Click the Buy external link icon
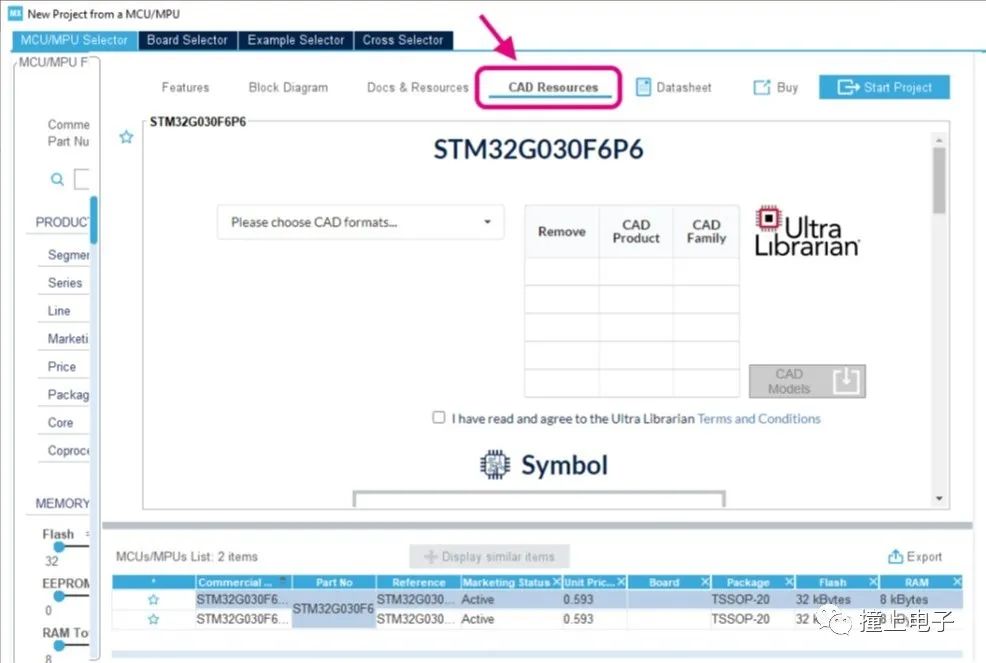The height and width of the screenshot is (663, 986). click(762, 87)
